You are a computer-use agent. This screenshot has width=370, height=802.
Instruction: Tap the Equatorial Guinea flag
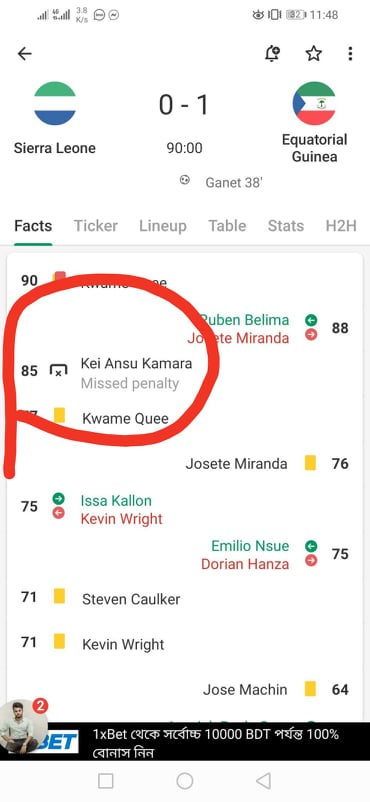click(x=314, y=104)
